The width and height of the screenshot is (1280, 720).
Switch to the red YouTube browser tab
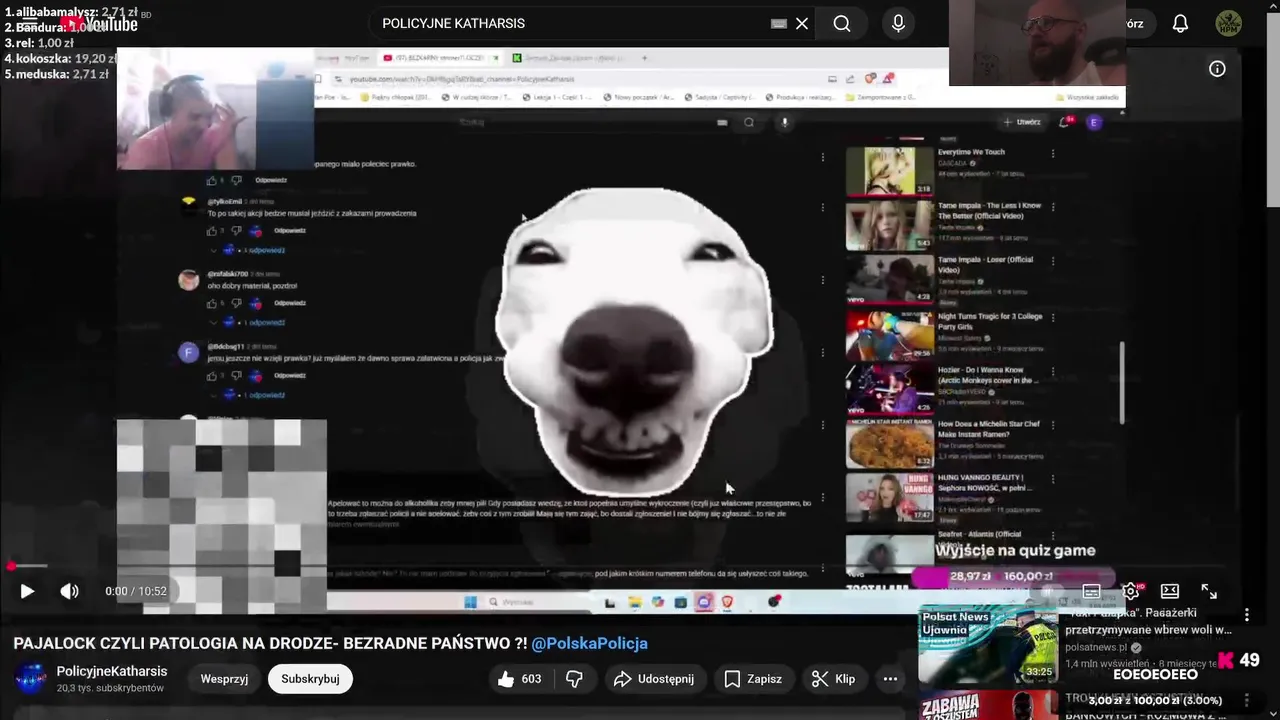[440, 58]
